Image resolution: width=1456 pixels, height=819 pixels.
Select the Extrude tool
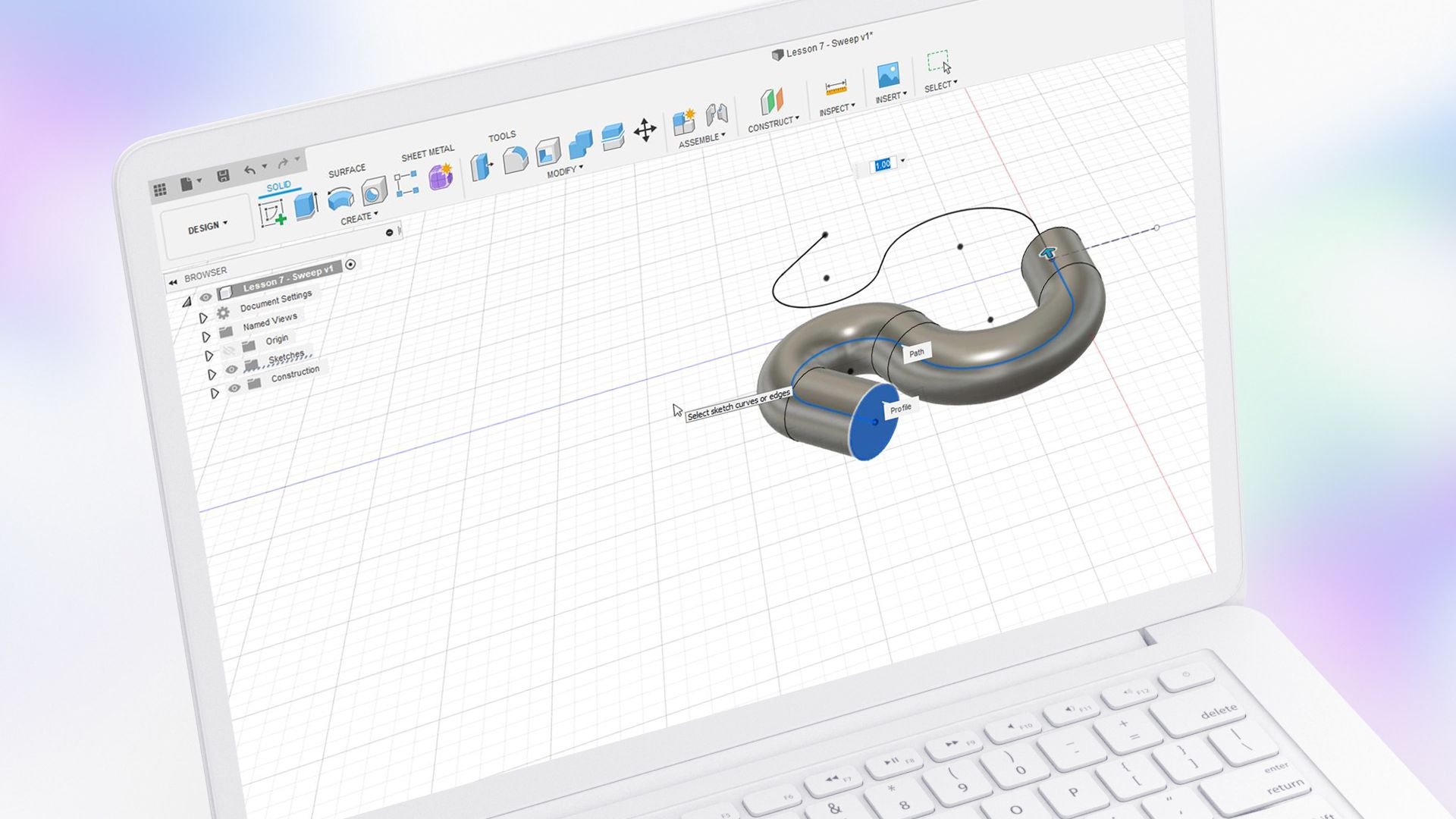click(306, 205)
